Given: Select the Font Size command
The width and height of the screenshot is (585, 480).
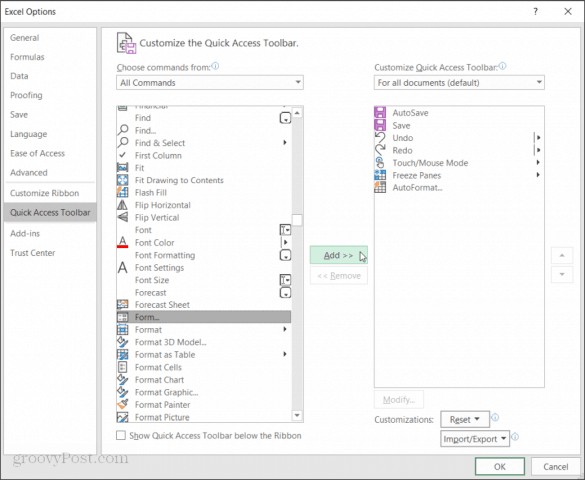Looking at the screenshot, I should (x=204, y=280).
